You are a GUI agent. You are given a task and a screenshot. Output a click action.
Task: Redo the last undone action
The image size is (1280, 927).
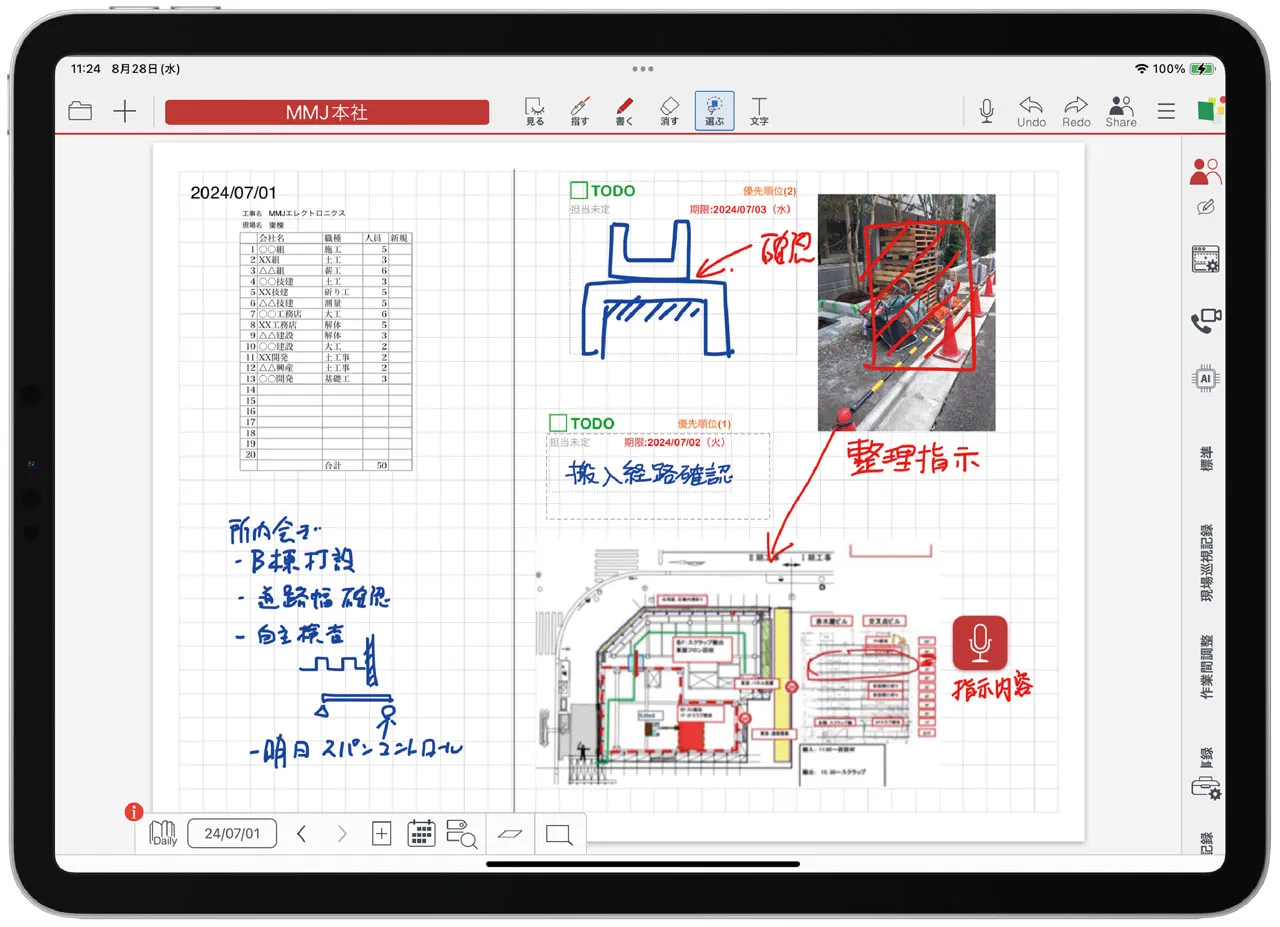pos(1076,111)
